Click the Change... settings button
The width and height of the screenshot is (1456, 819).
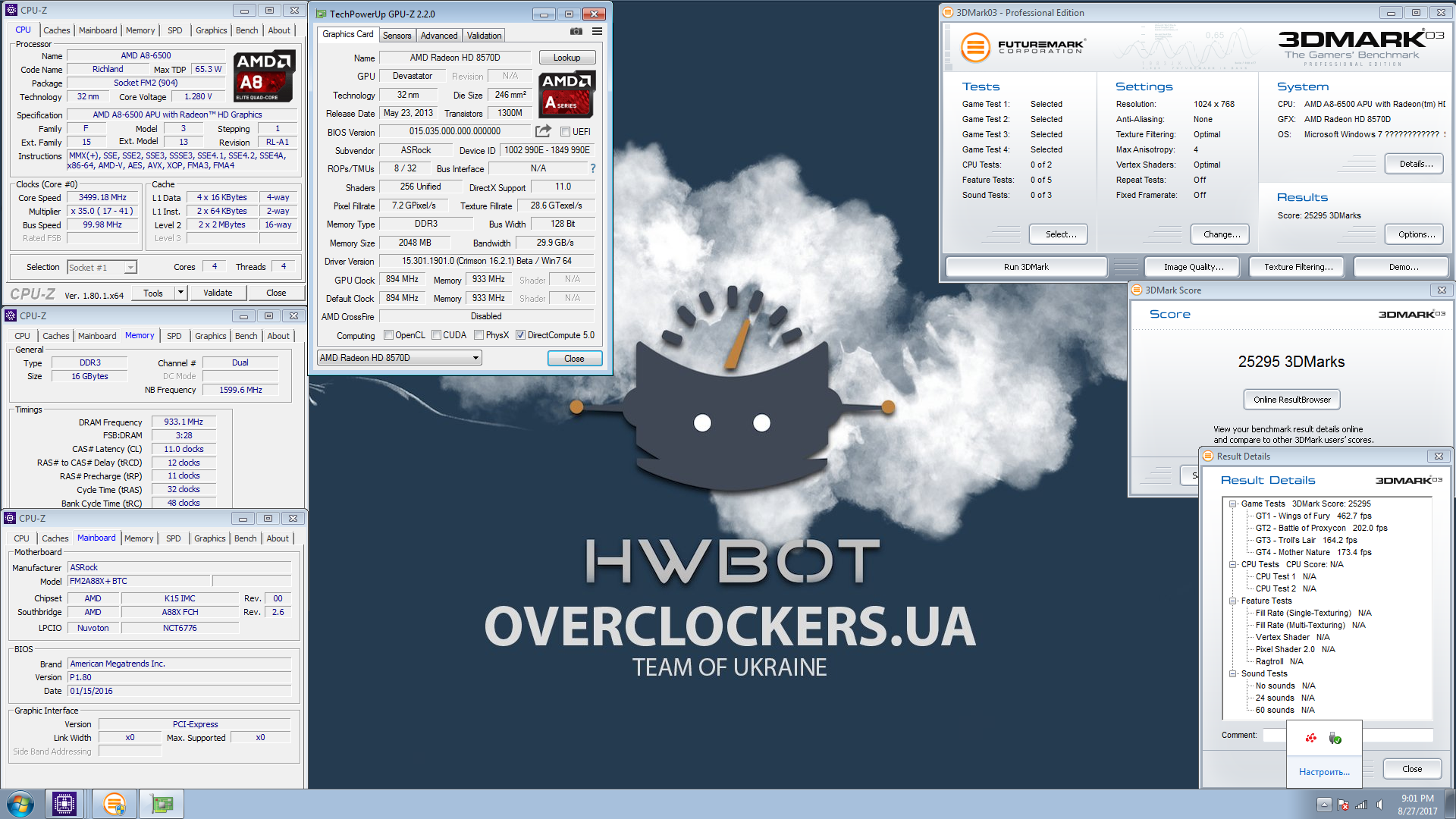(1221, 234)
